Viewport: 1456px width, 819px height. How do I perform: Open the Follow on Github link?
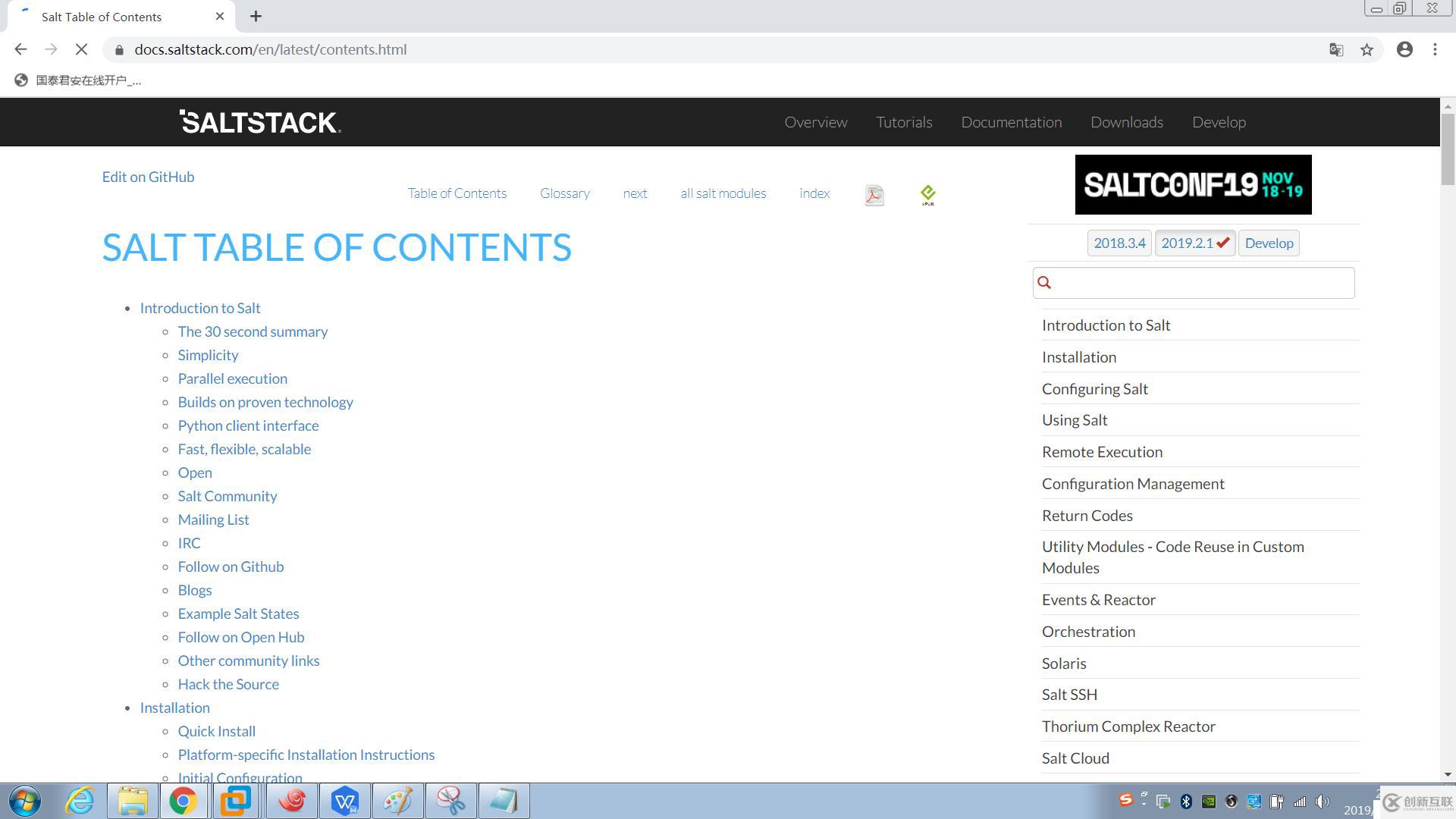[x=231, y=566]
